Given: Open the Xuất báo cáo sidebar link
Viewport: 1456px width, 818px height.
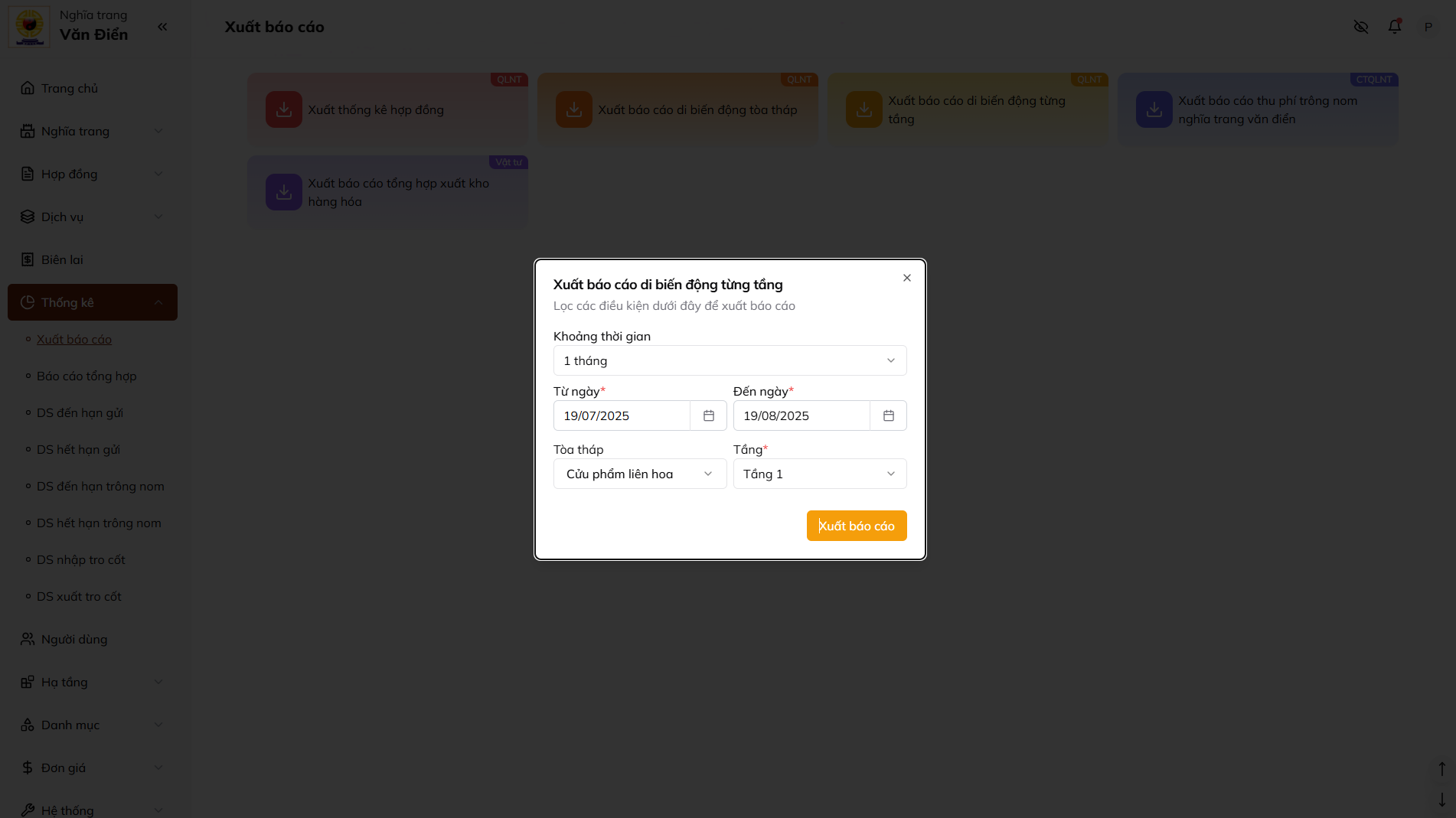Looking at the screenshot, I should (74, 339).
